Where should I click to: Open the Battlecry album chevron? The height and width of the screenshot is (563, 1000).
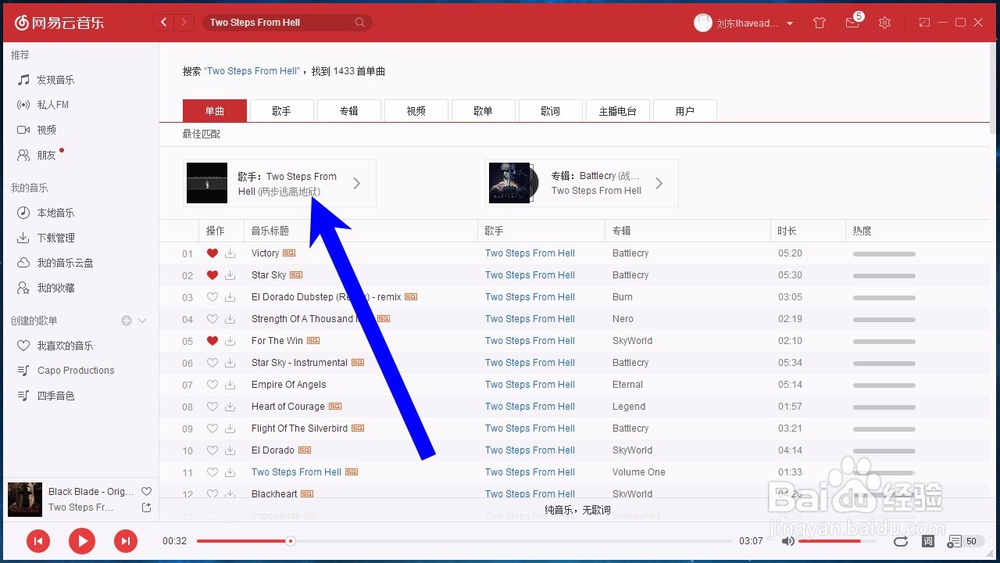[x=659, y=184]
